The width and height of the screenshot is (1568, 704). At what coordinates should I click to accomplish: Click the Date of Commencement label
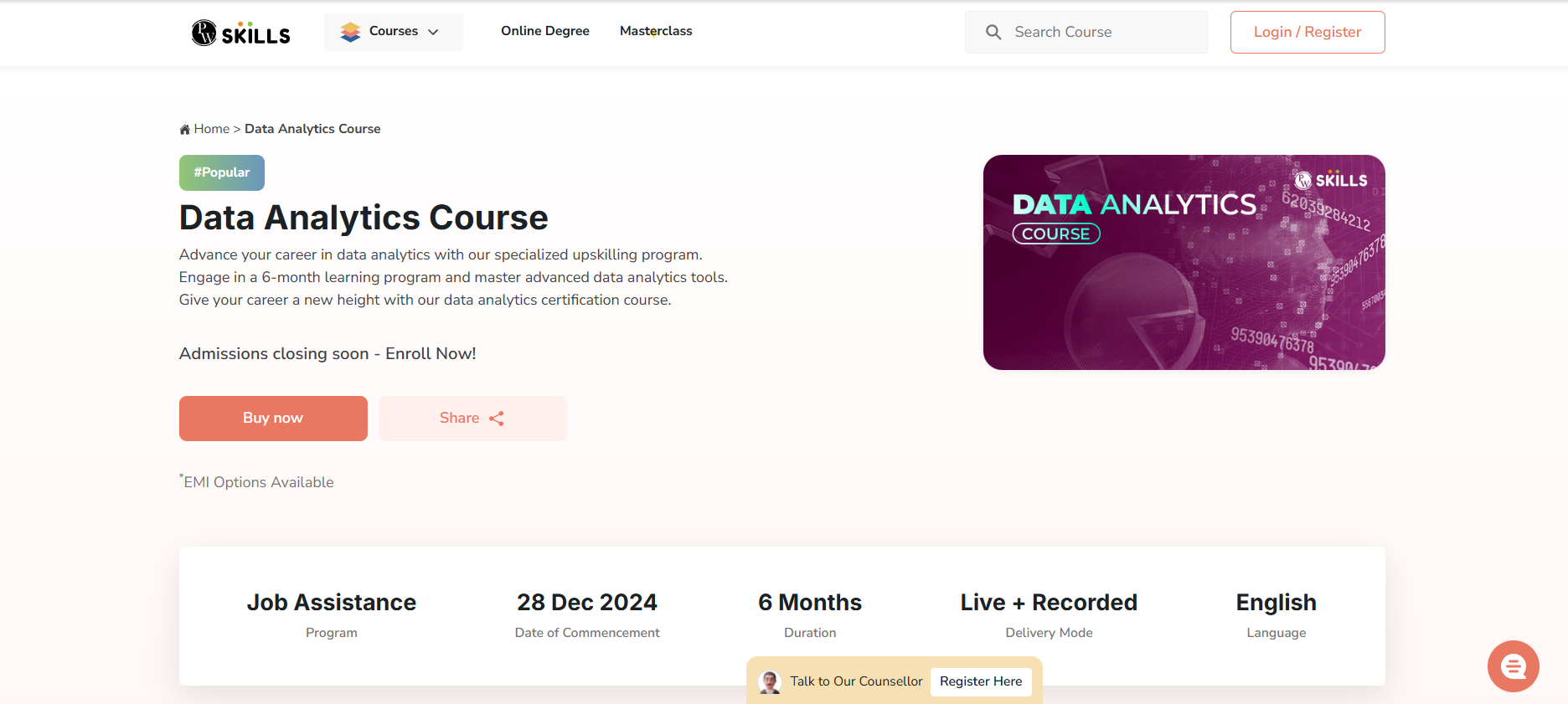click(587, 633)
